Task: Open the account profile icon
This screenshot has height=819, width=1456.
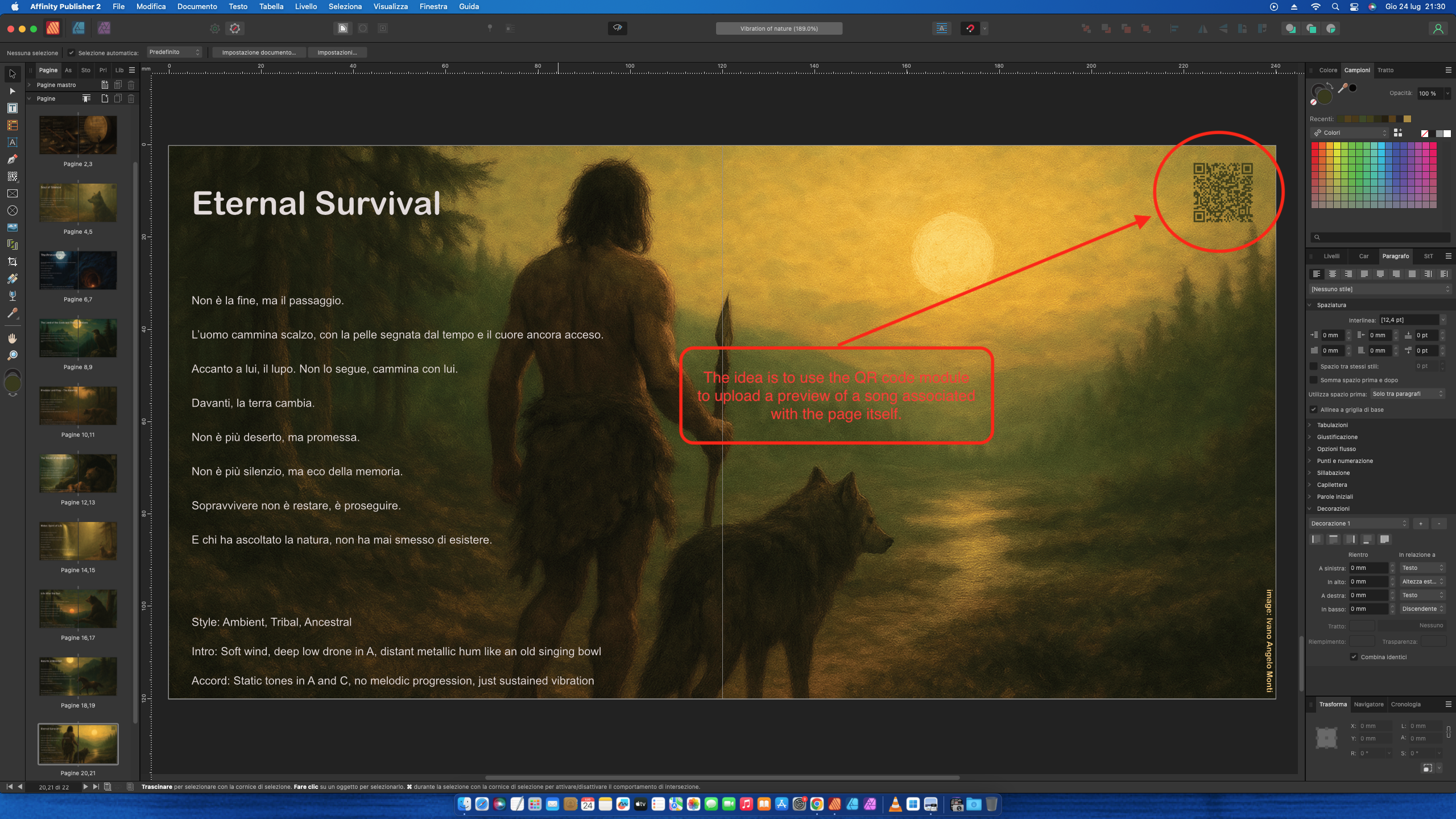Action: click(x=1438, y=28)
